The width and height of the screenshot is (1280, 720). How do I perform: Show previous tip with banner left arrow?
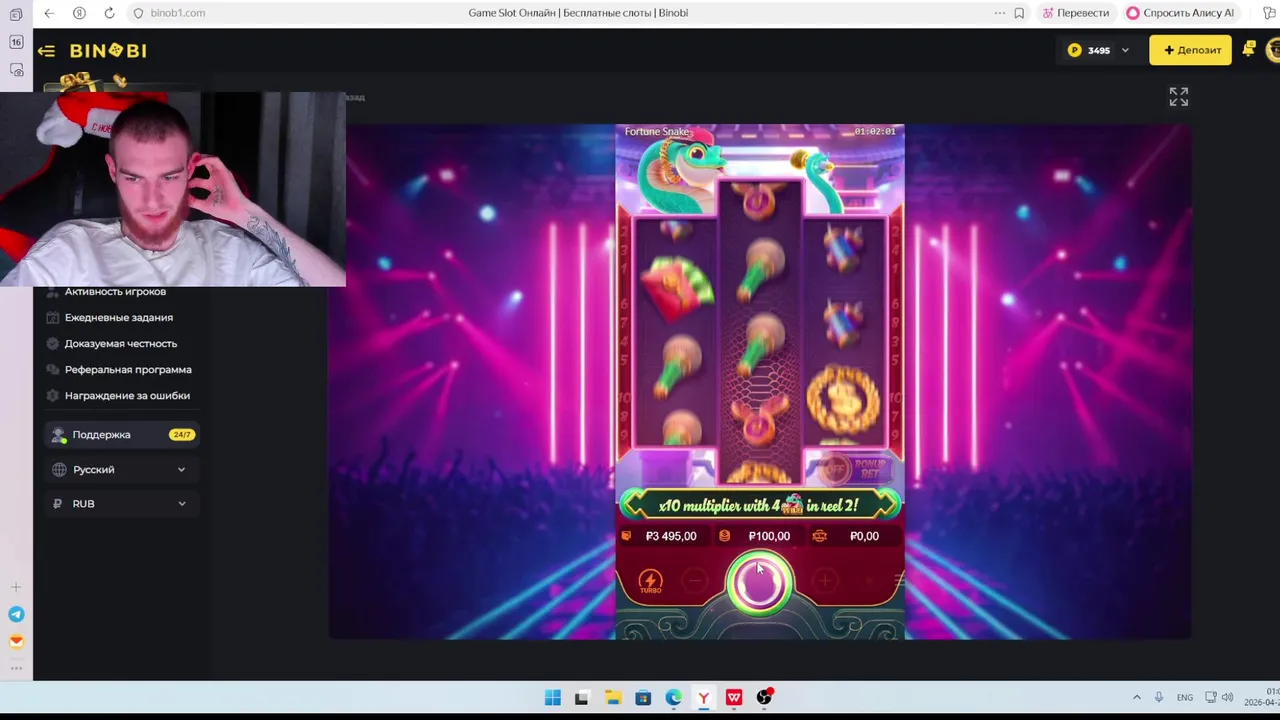tap(632, 505)
